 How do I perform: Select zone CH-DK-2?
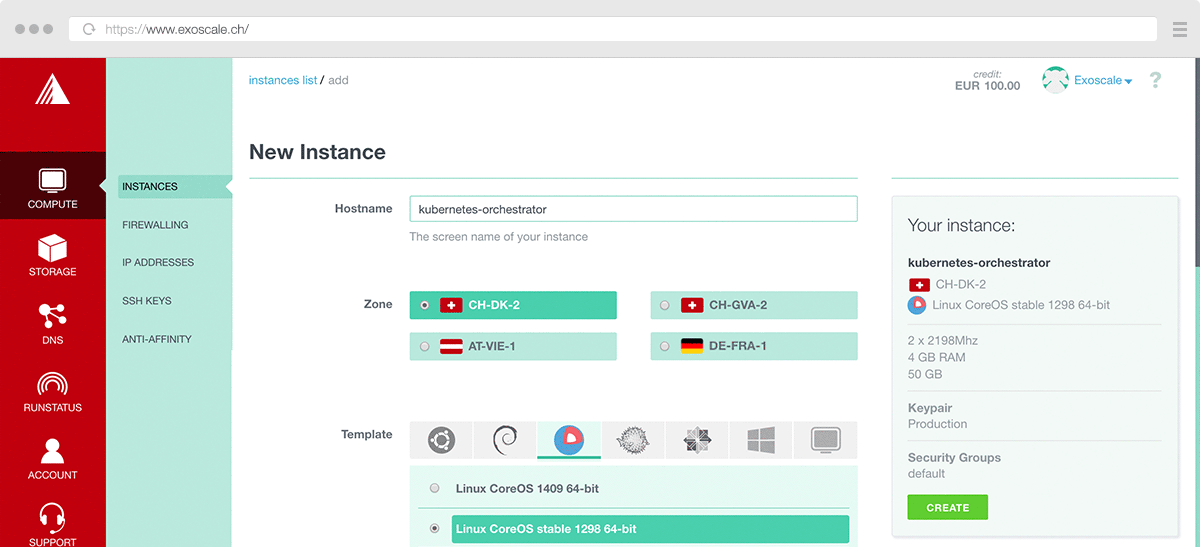tap(513, 305)
